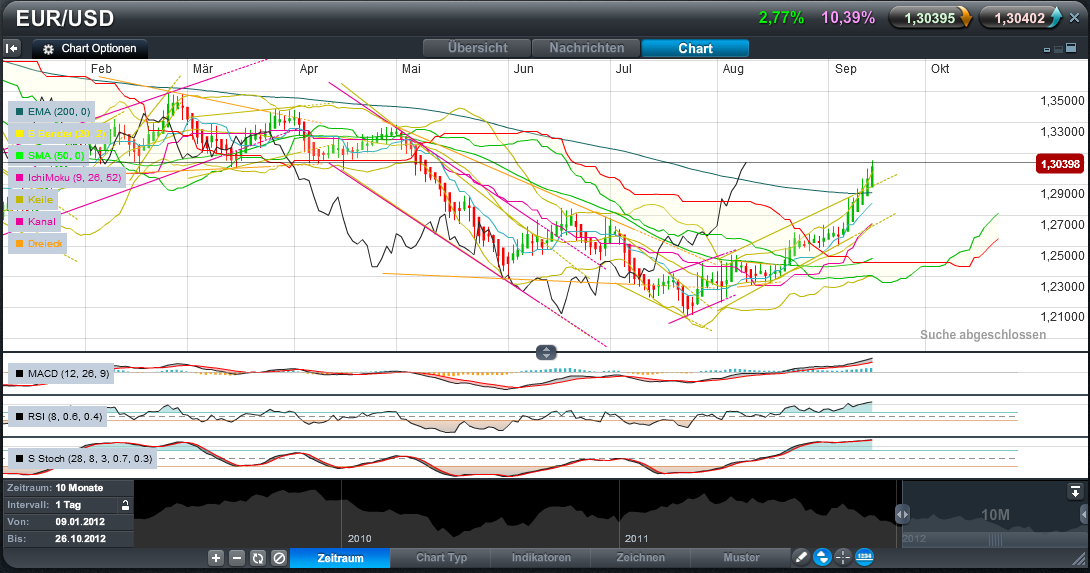The image size is (1090, 573).
Task: Enable the crosshair cursor icon
Action: click(x=843, y=557)
